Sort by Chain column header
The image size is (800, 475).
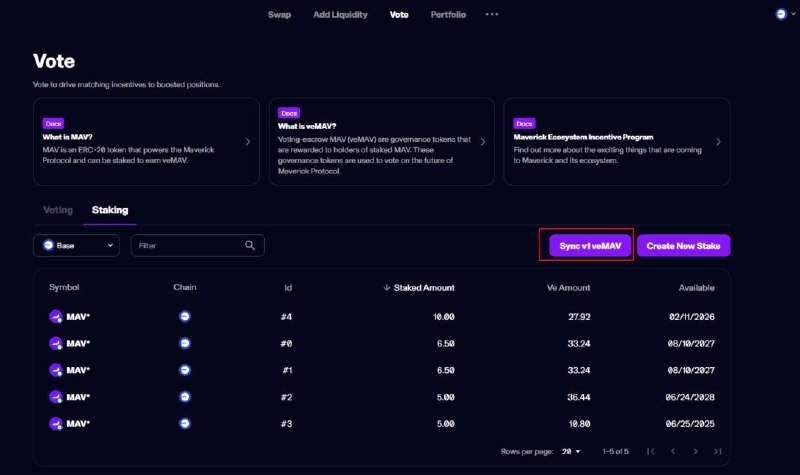click(x=185, y=287)
